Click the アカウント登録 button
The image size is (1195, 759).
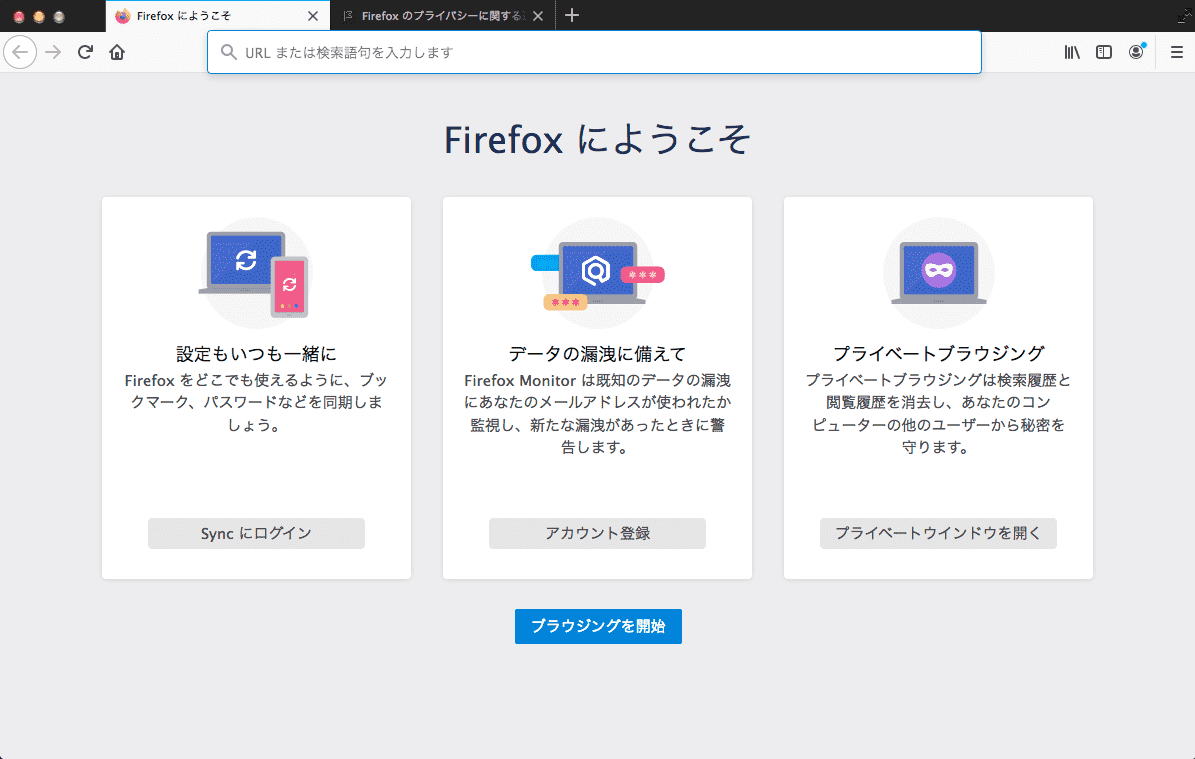(x=598, y=533)
